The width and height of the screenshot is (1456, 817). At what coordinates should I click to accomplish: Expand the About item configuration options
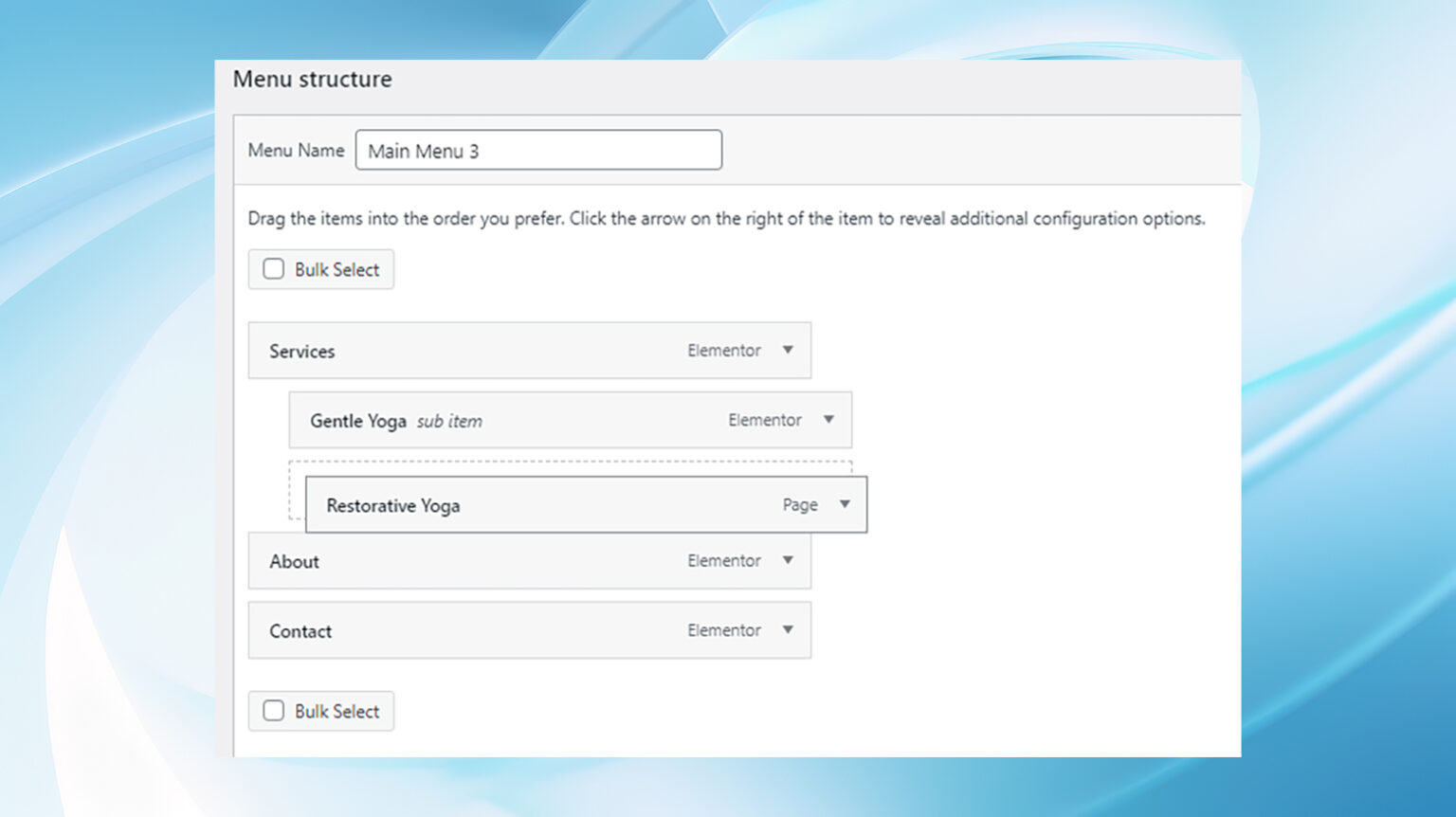click(787, 561)
